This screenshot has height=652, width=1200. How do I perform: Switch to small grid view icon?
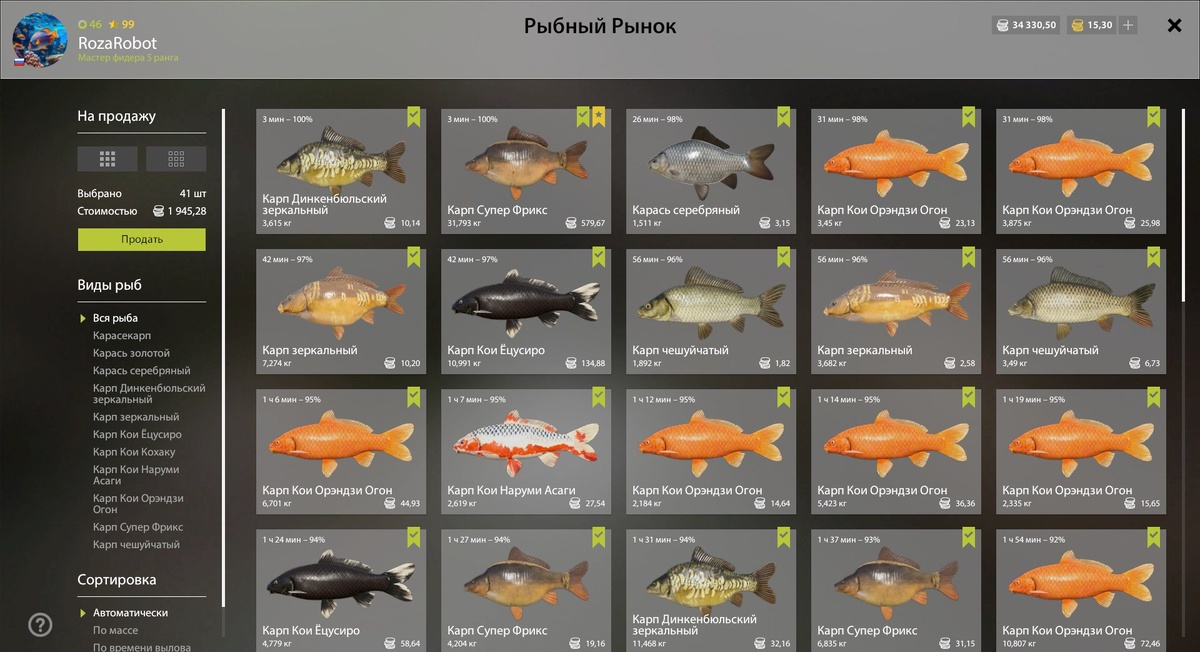click(x=176, y=158)
